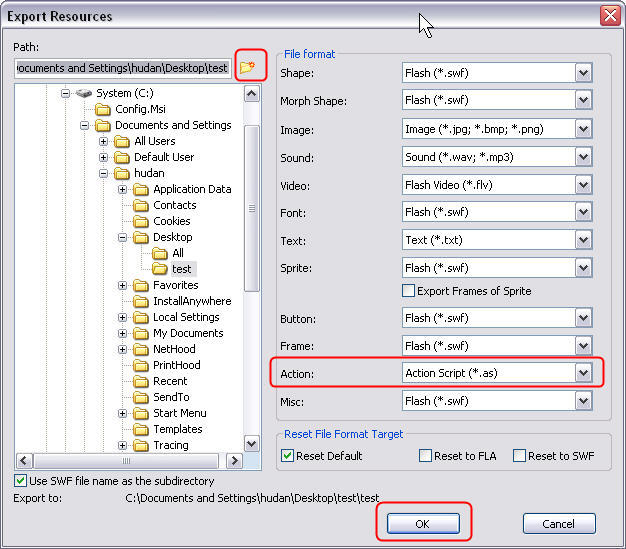
Task: Click the Path input field
Action: (123, 68)
